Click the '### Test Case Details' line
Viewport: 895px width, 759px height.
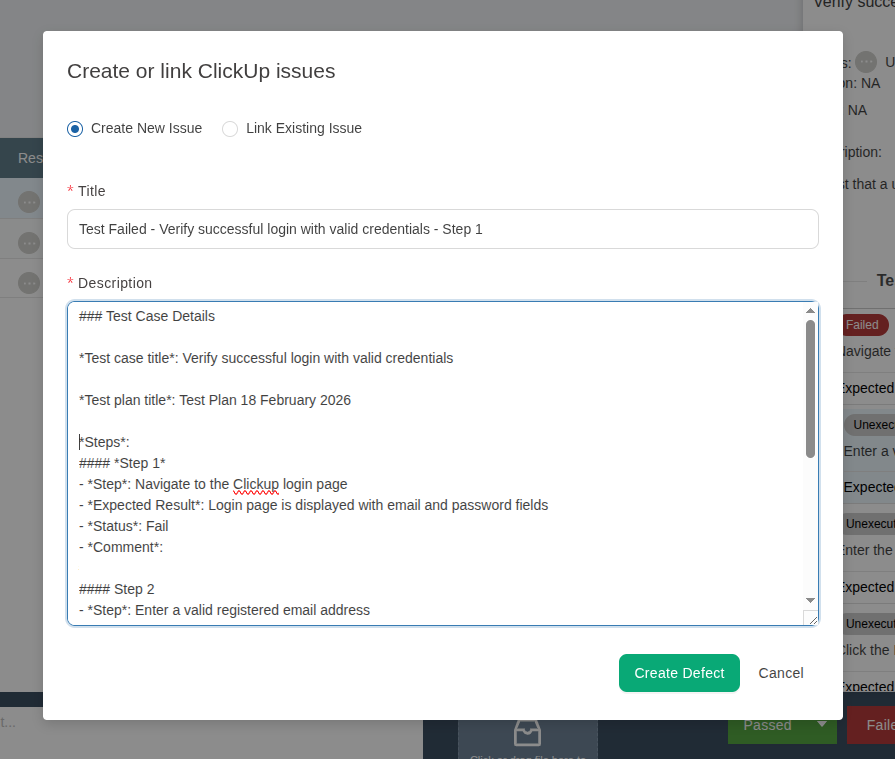pyautogui.click(x=147, y=316)
